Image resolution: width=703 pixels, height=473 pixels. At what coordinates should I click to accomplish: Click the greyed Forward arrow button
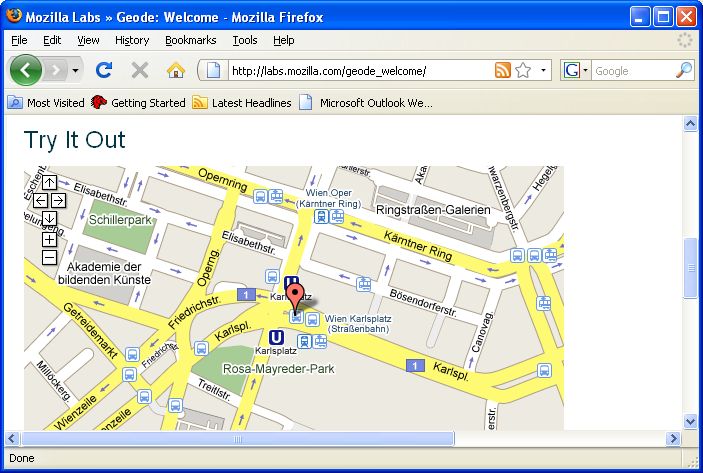pos(56,70)
